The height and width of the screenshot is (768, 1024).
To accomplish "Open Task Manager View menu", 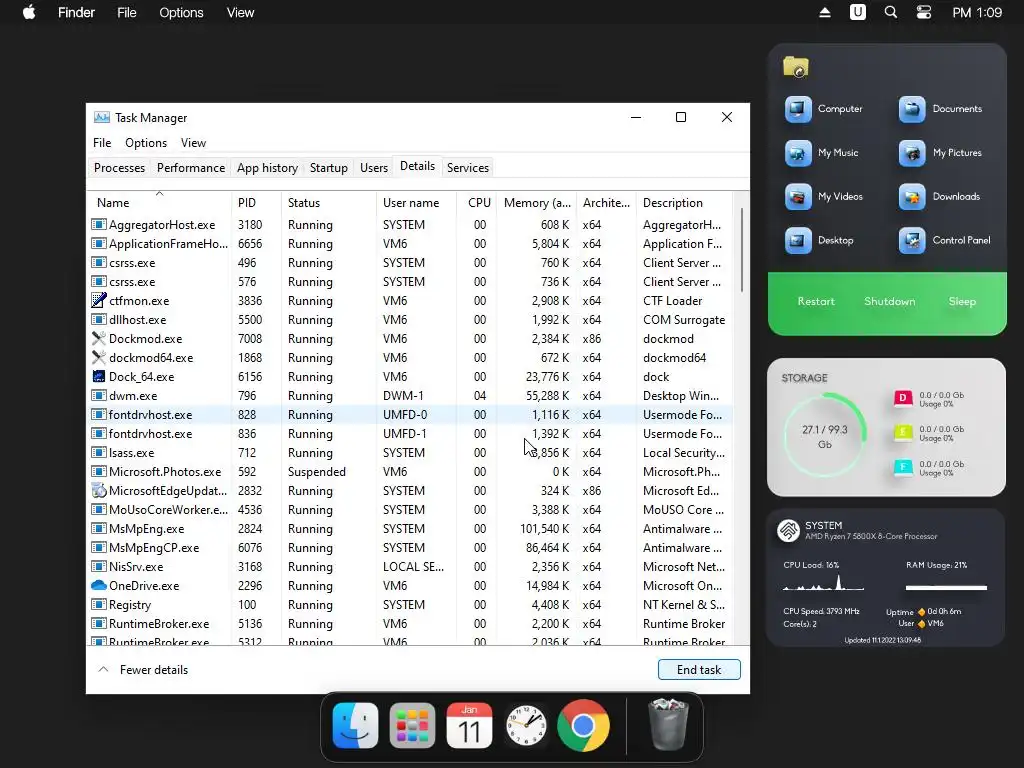I will pos(193,143).
